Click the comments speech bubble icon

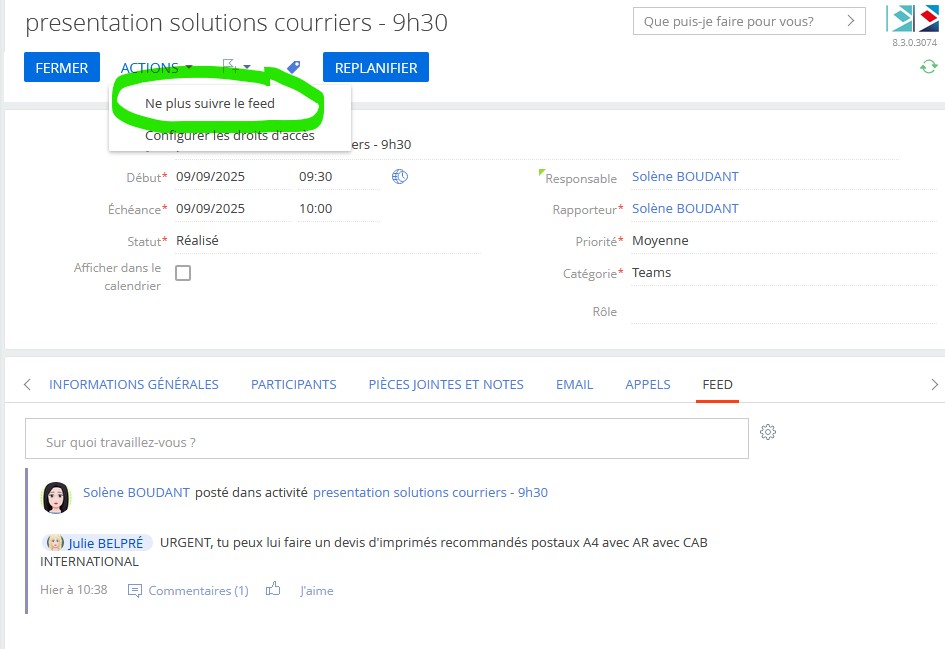135,591
